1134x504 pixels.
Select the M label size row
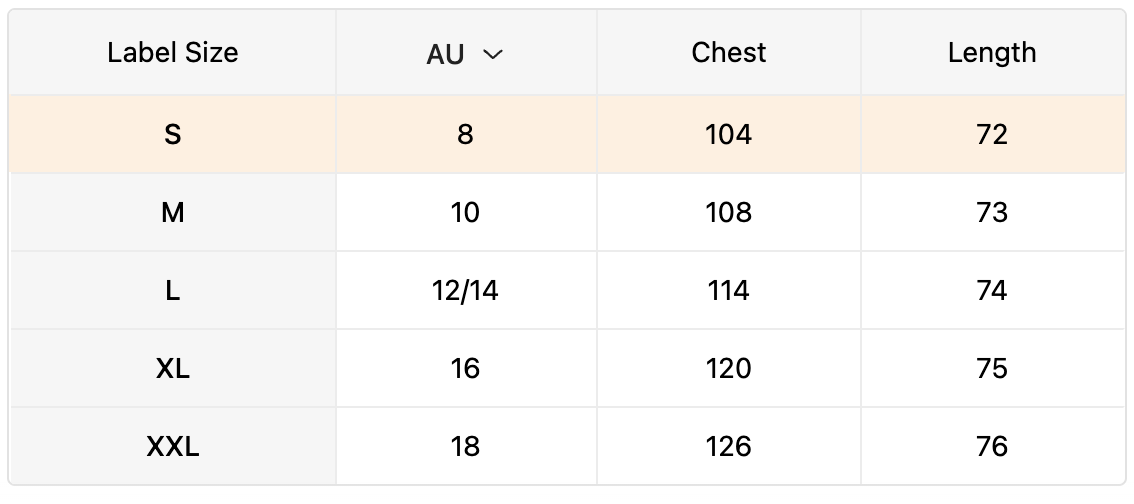pos(173,212)
